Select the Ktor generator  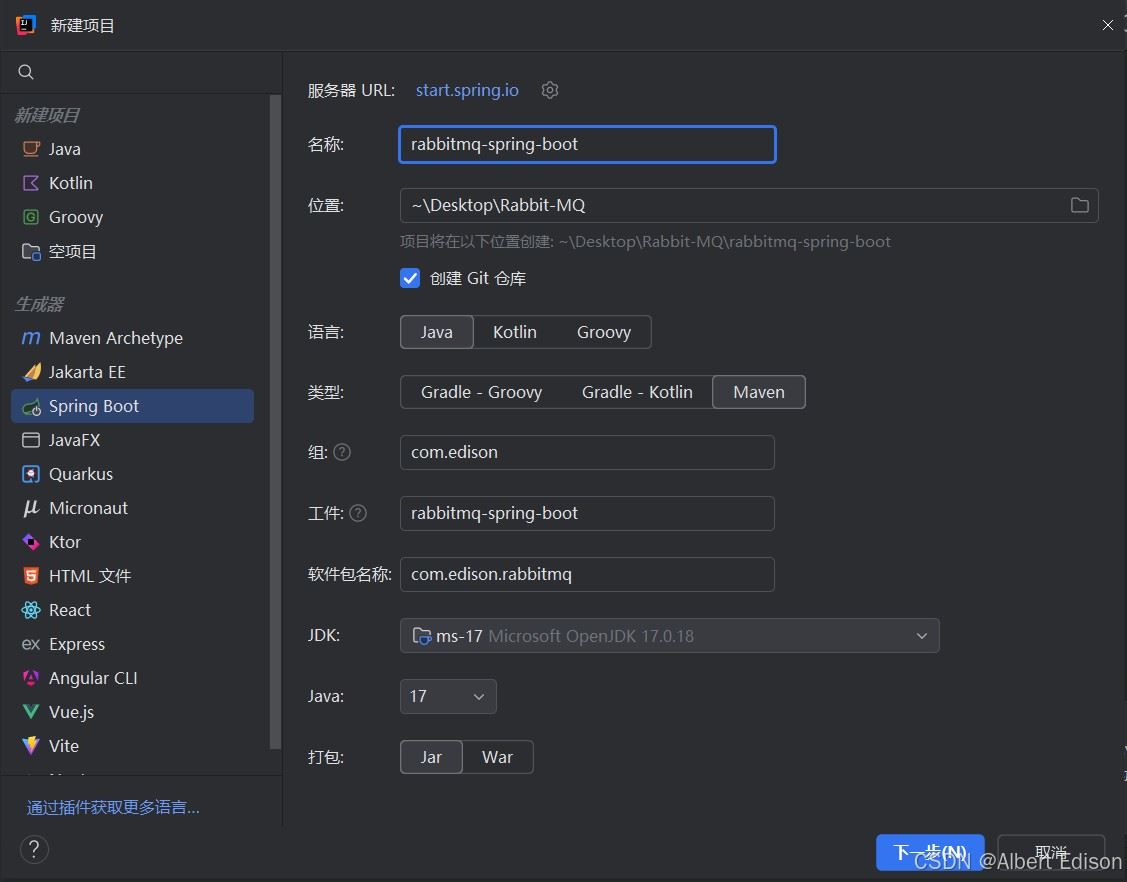coord(132,542)
